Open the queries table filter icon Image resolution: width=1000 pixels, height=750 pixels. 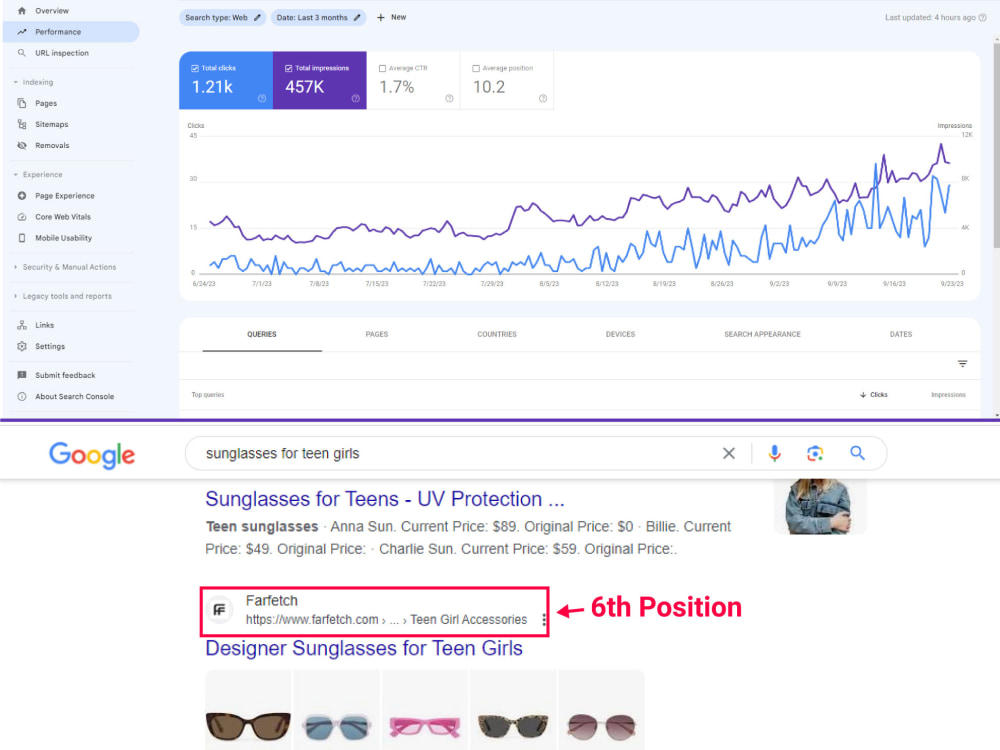pos(962,364)
